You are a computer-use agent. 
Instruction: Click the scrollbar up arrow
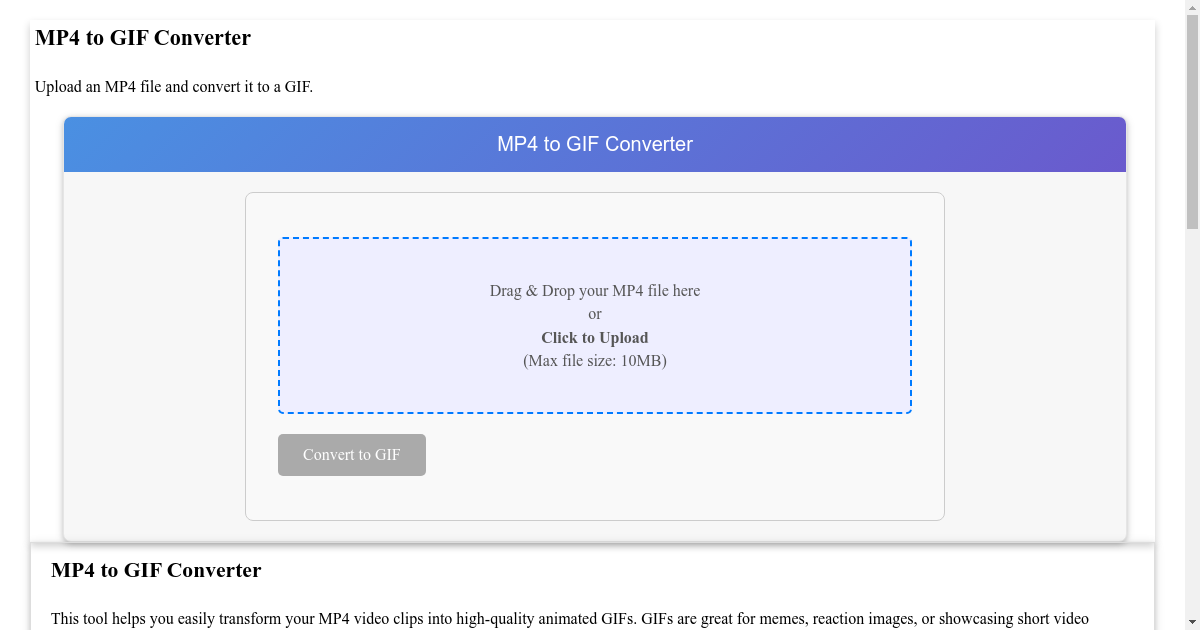(1190, 8)
